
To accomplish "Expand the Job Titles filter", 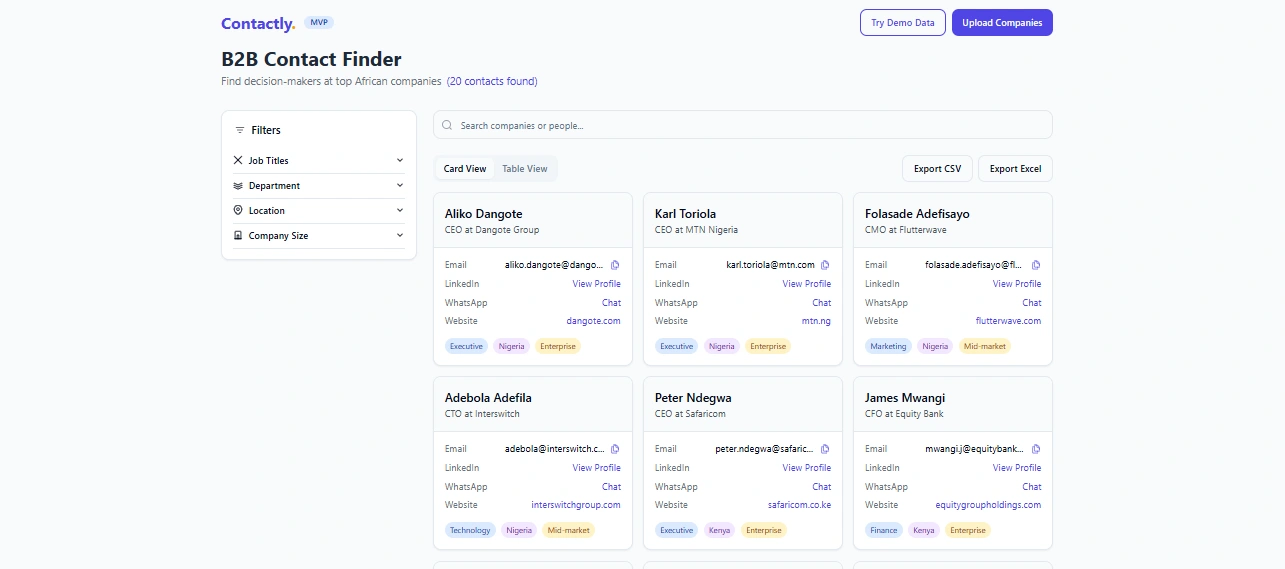I will pyautogui.click(x=318, y=160).
